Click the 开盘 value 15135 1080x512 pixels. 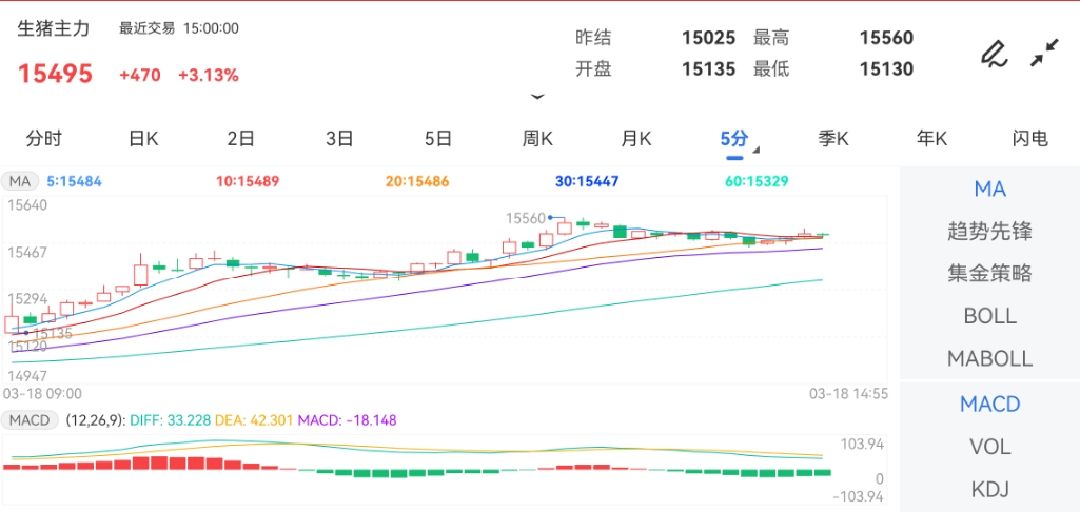709,69
